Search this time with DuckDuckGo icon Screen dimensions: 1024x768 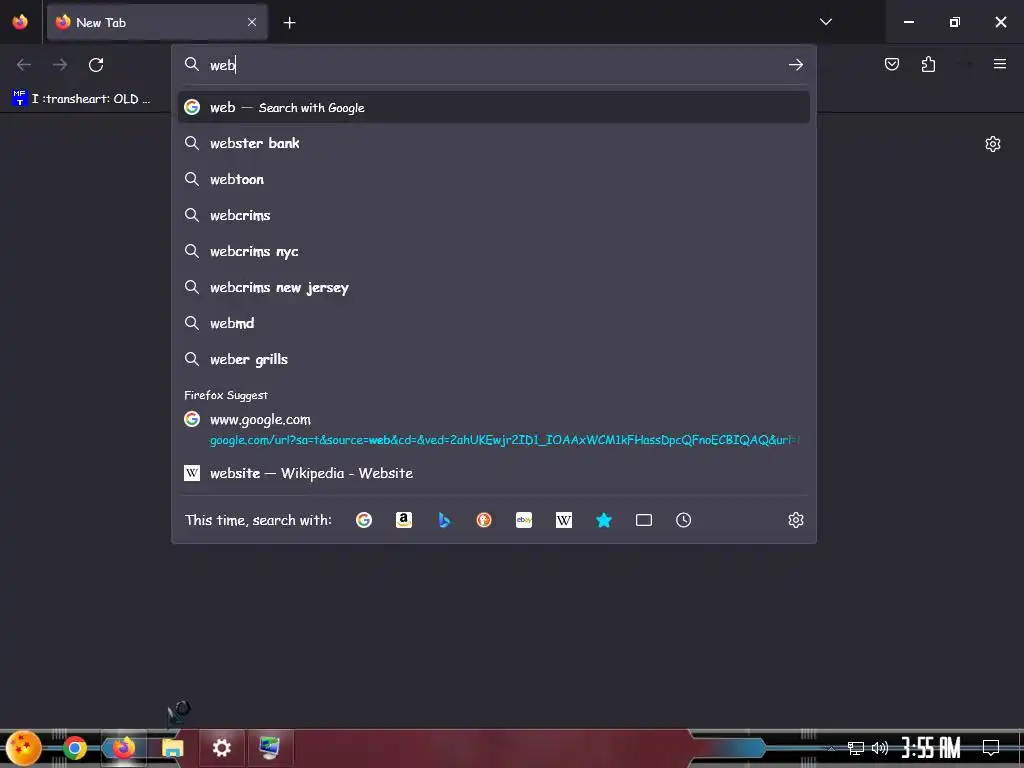(484, 520)
